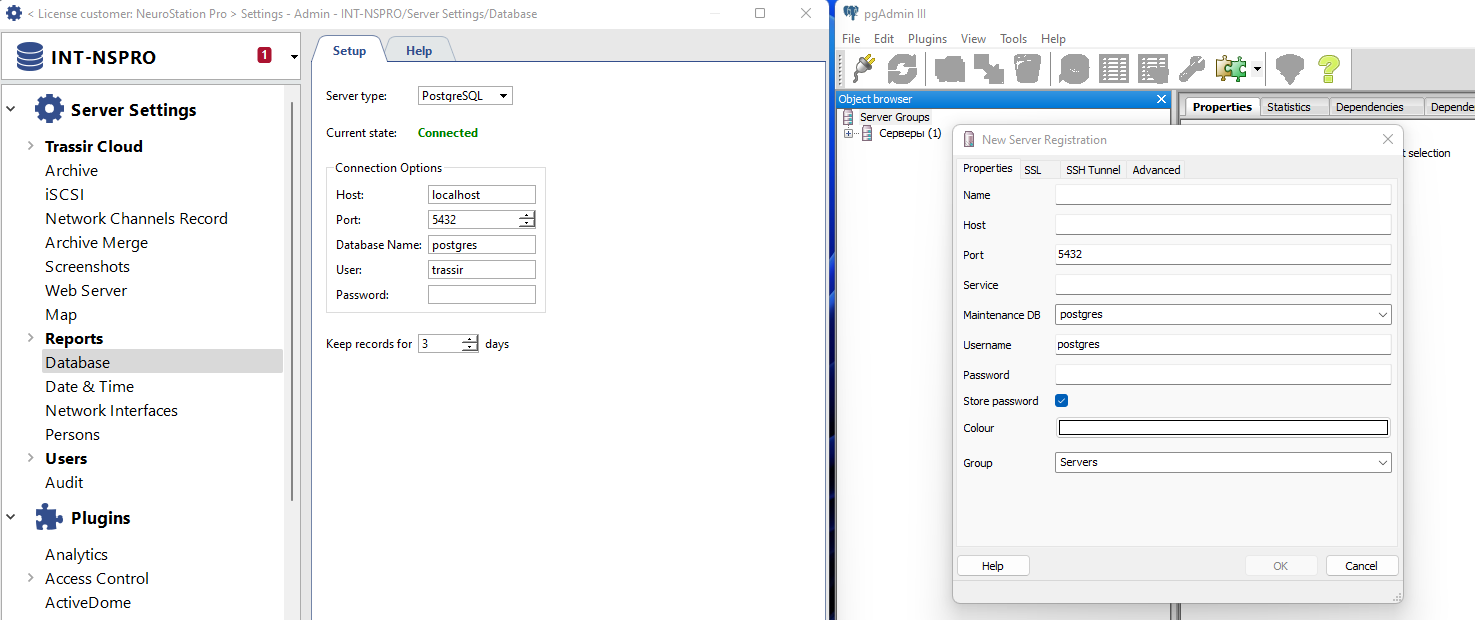Click the Server Settings gear icon
This screenshot has height=620, width=1475.
click(50, 109)
